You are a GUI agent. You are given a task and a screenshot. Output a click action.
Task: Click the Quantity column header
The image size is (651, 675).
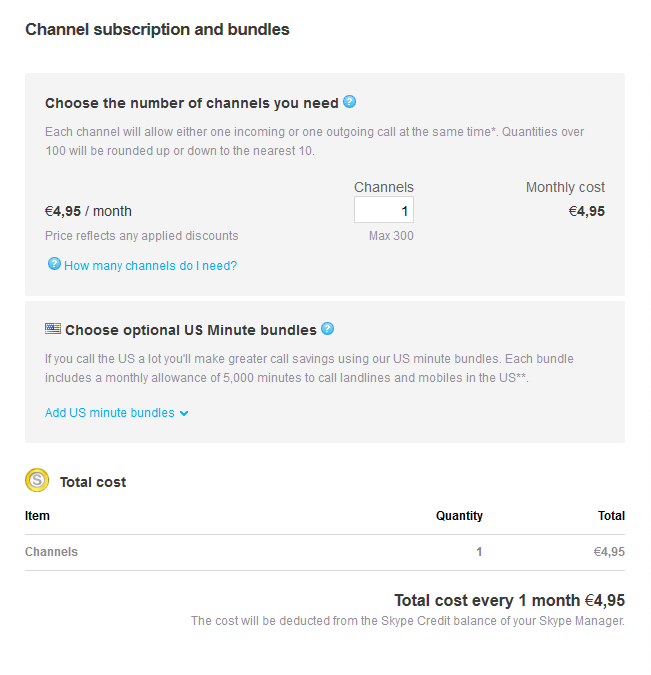coord(459,516)
